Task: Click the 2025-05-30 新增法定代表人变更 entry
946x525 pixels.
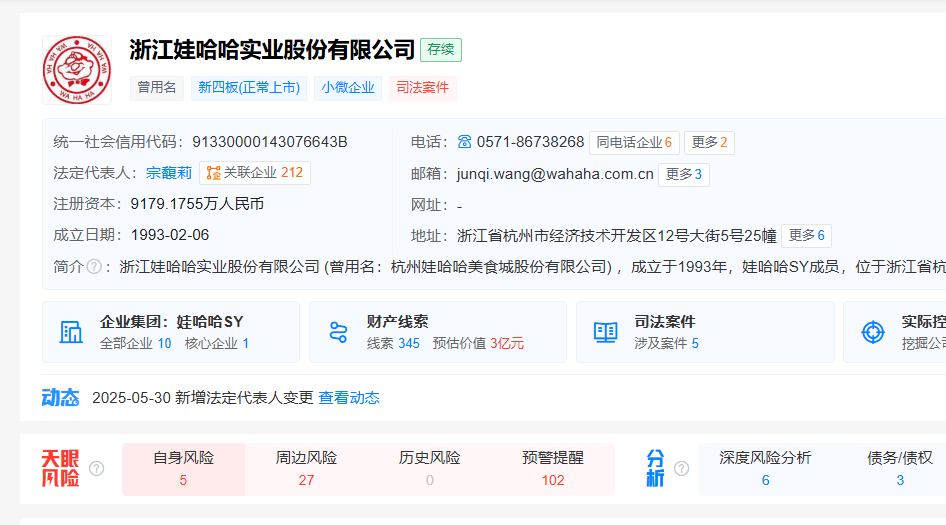Action: [203, 398]
